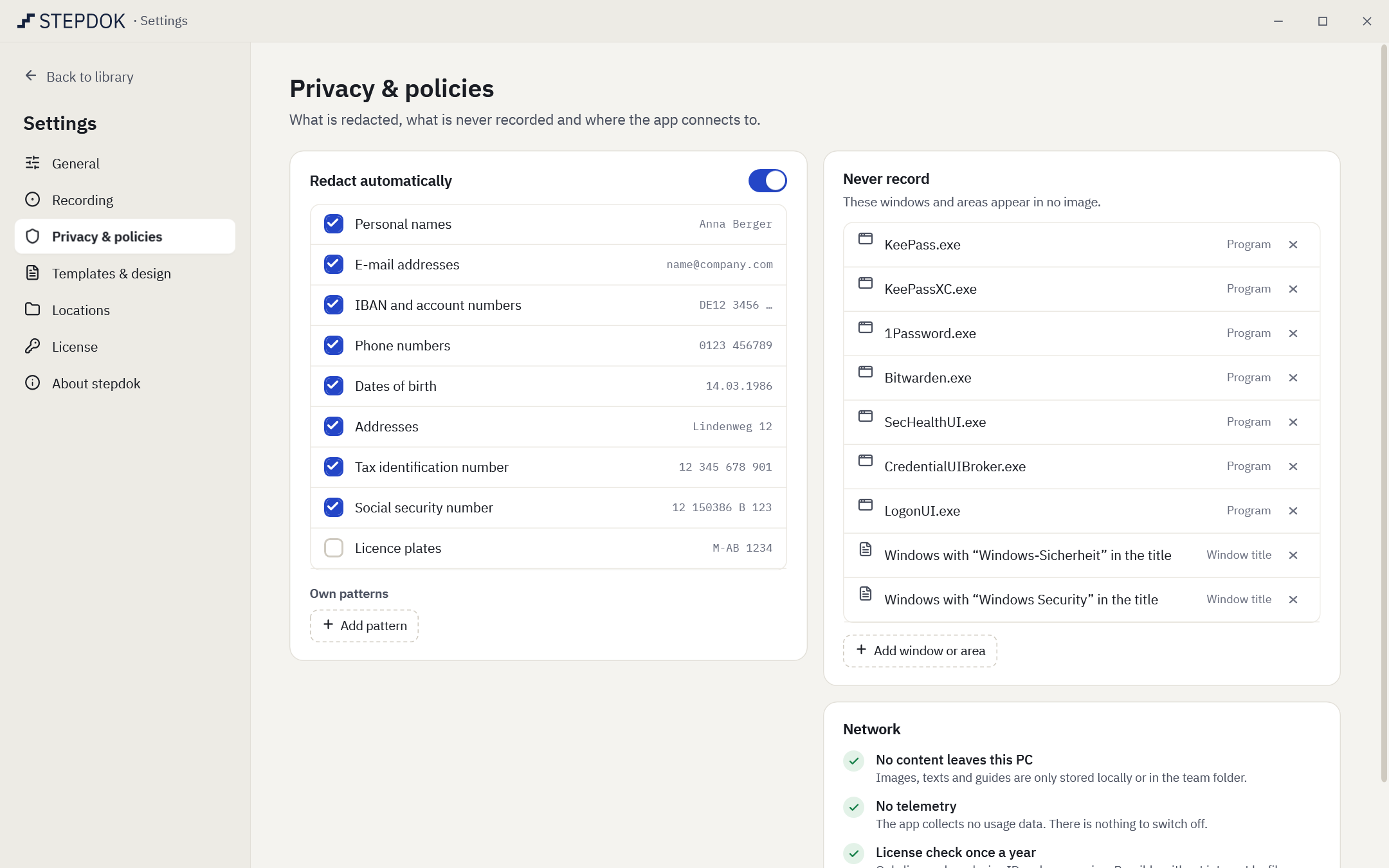Click the Anna Berger example text
The image size is (1389, 868).
(736, 224)
